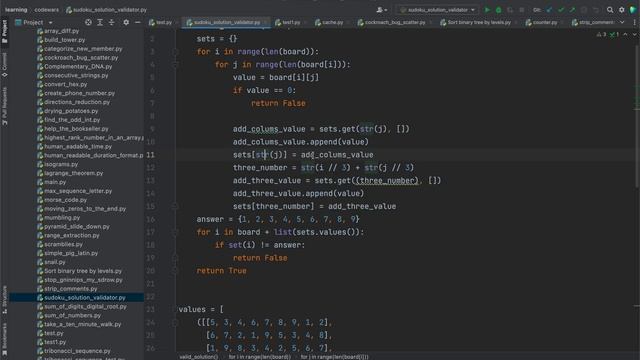The width and height of the screenshot is (640, 360).
Task: Click the Run with Coverage icon
Action: (x=510, y=10)
